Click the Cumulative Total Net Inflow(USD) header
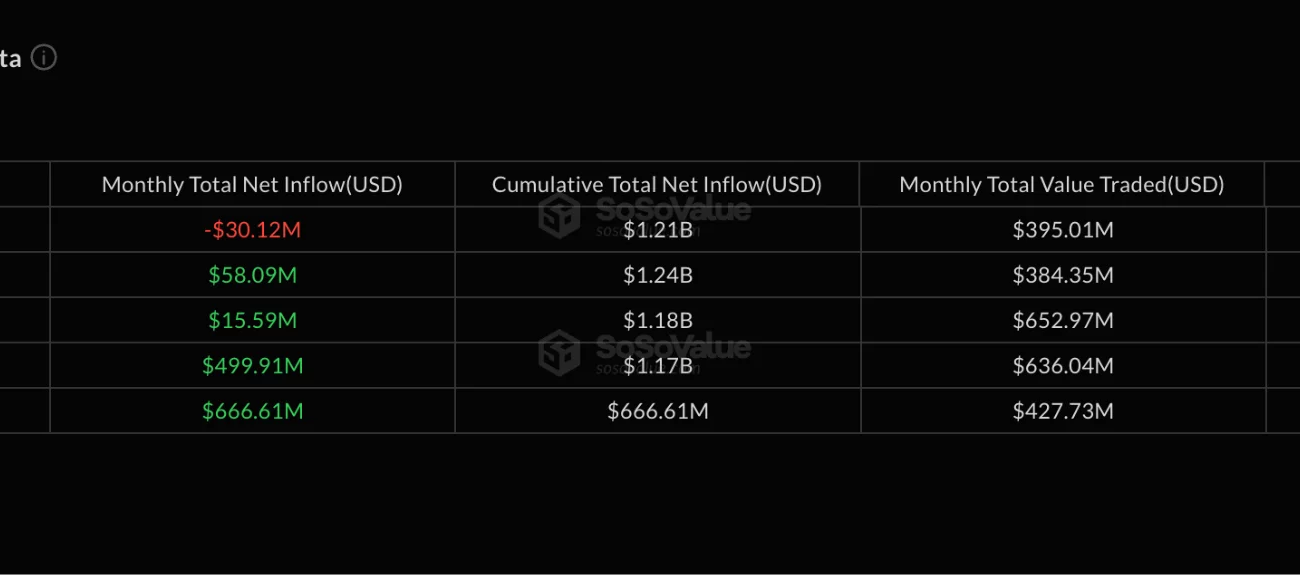The width and height of the screenshot is (1300, 575). point(657,185)
